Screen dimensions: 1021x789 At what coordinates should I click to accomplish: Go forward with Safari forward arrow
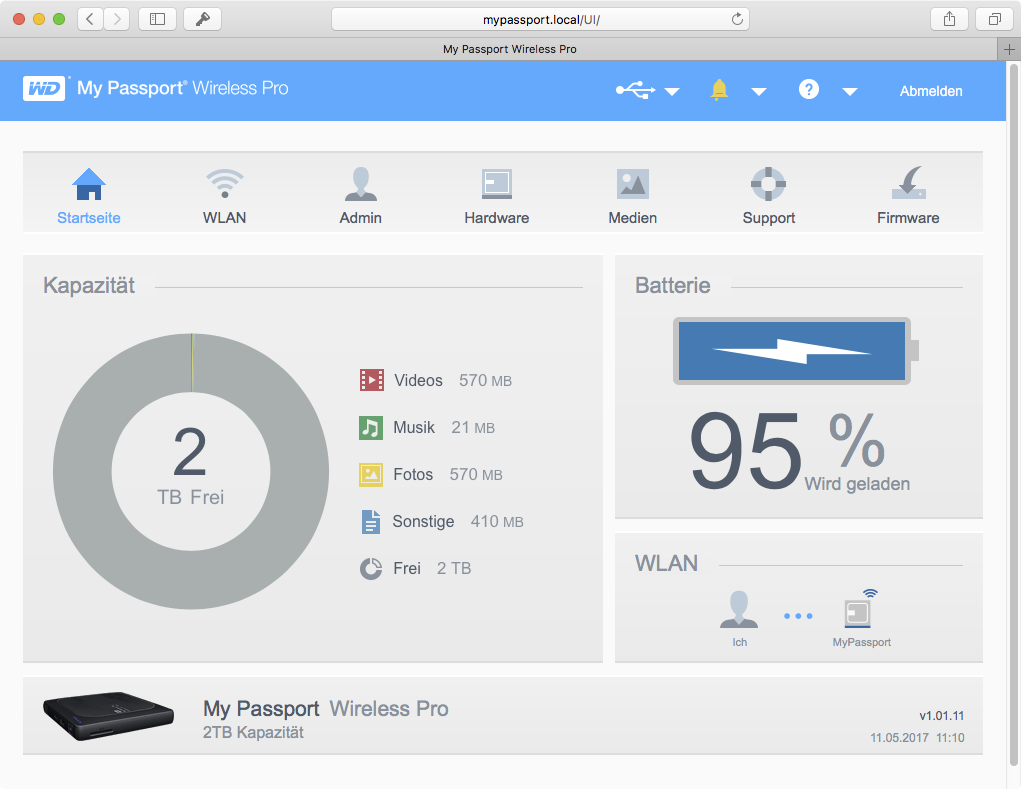(x=117, y=19)
